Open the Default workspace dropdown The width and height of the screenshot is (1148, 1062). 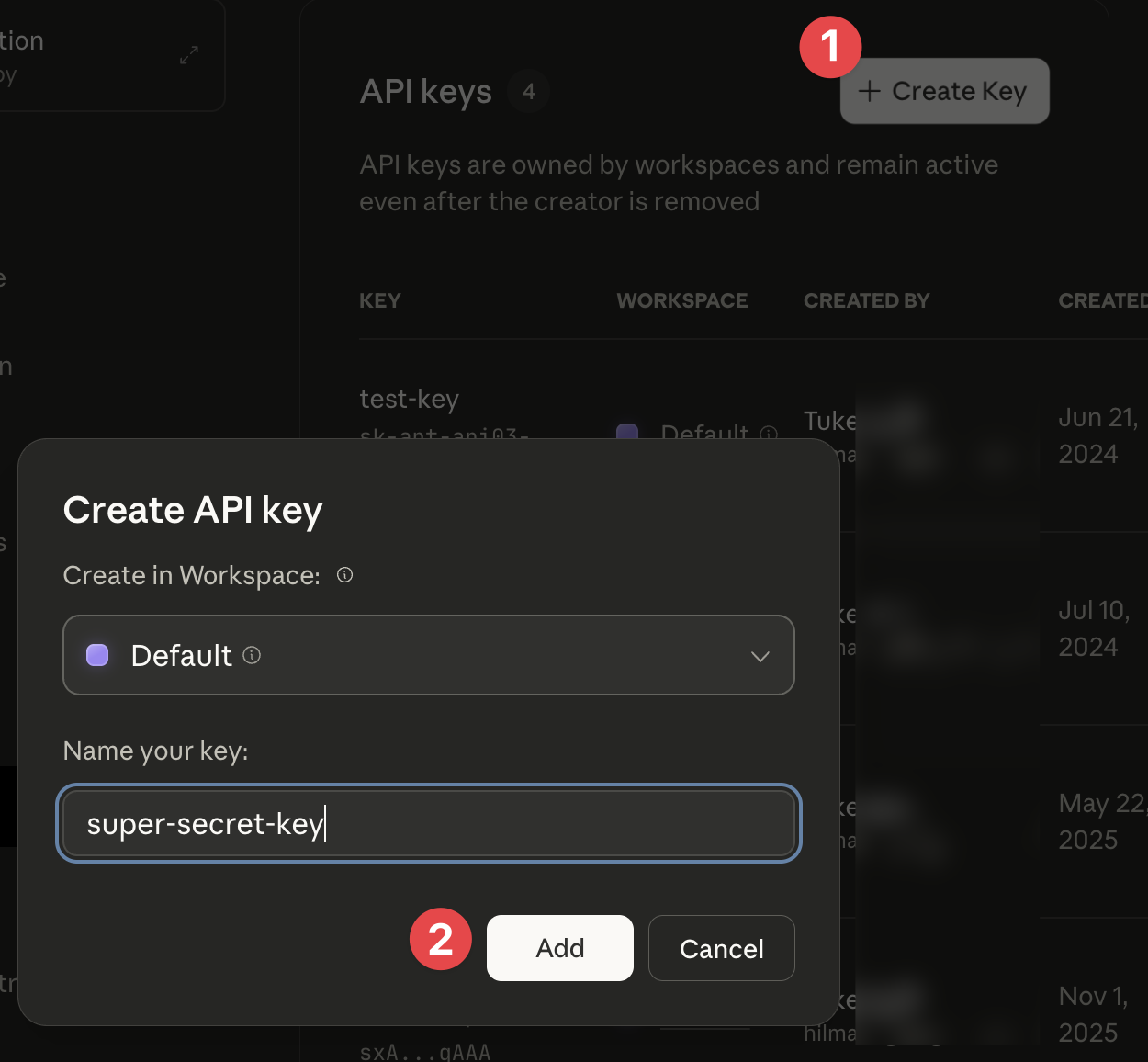pyautogui.click(x=428, y=655)
